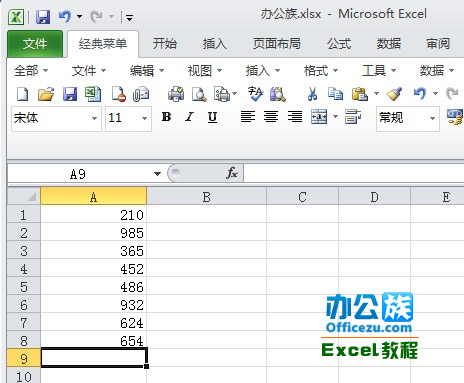The width and height of the screenshot is (464, 383).
Task: Cut selection with scissors icon
Action: [312, 94]
